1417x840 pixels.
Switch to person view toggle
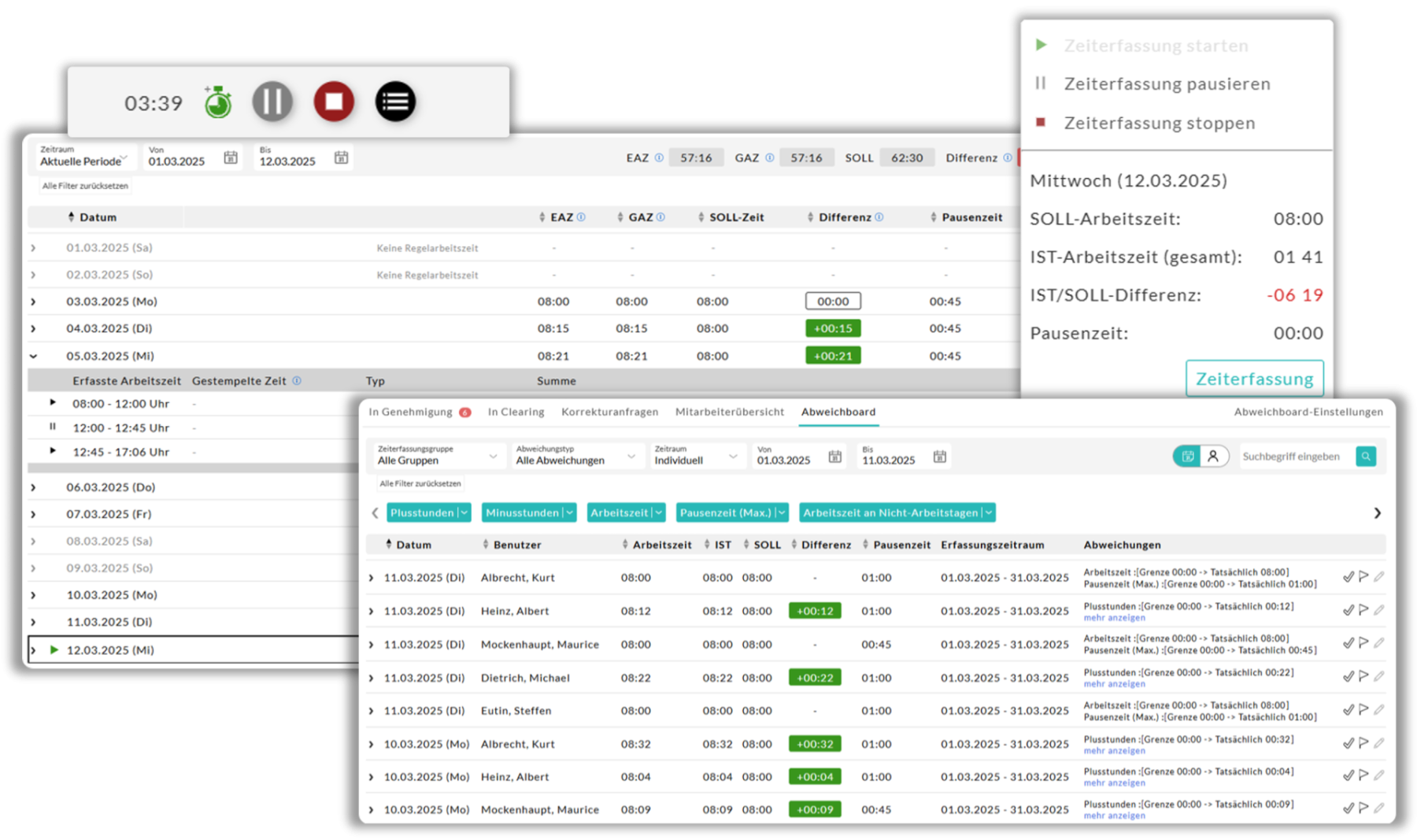tap(1213, 456)
